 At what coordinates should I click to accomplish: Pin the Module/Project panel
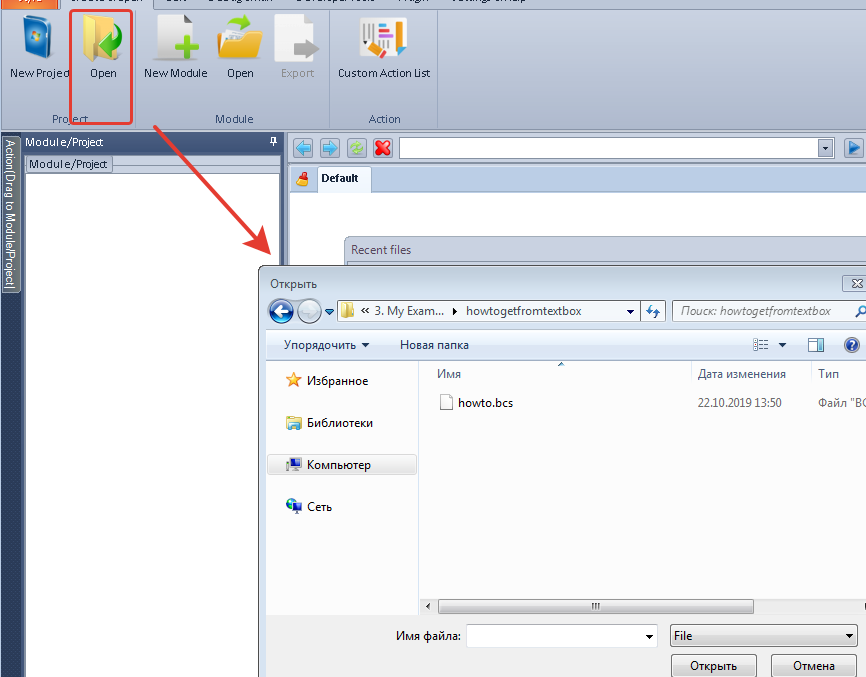[274, 142]
